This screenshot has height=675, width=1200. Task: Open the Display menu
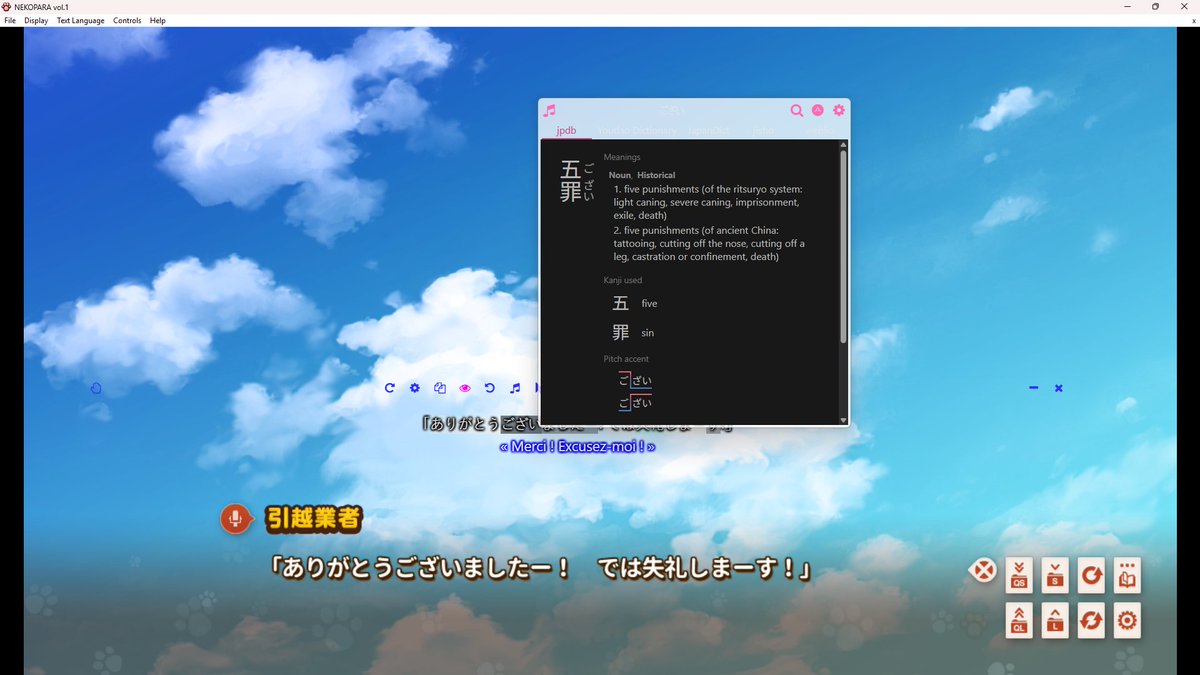click(36, 20)
